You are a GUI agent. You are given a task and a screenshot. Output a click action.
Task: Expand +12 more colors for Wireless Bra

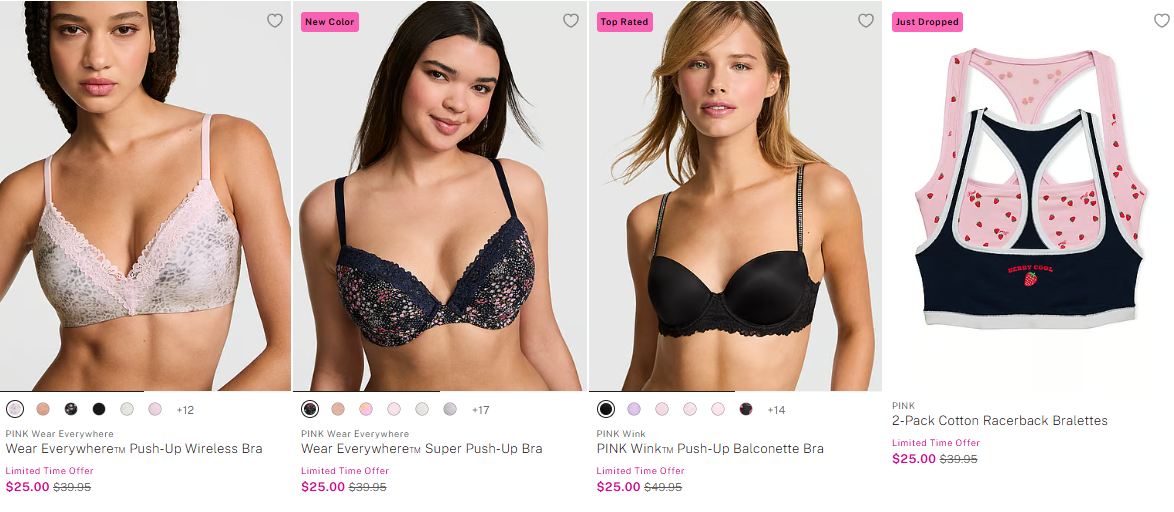tap(185, 410)
